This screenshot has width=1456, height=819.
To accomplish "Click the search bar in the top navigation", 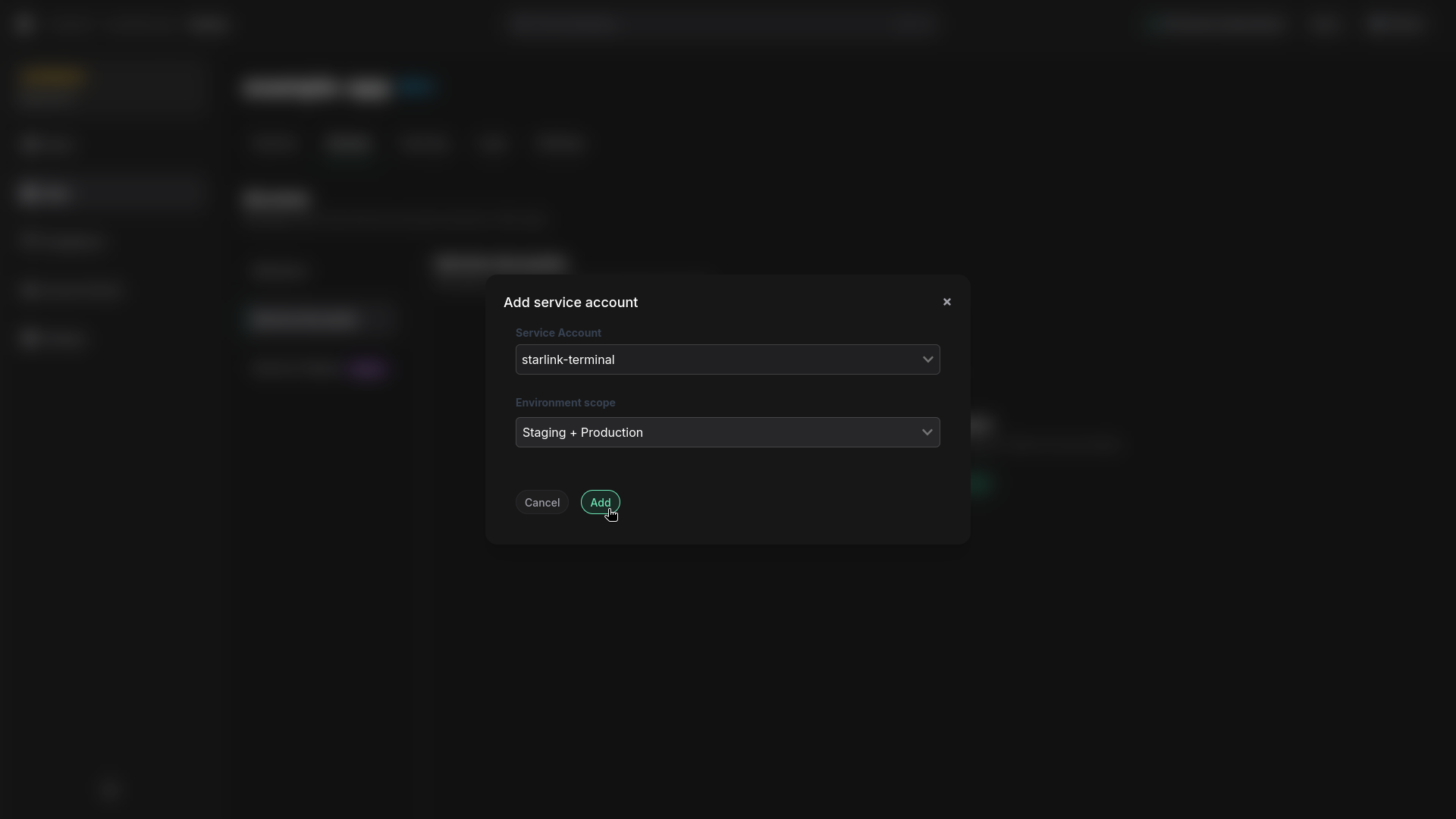I will 724,24.
